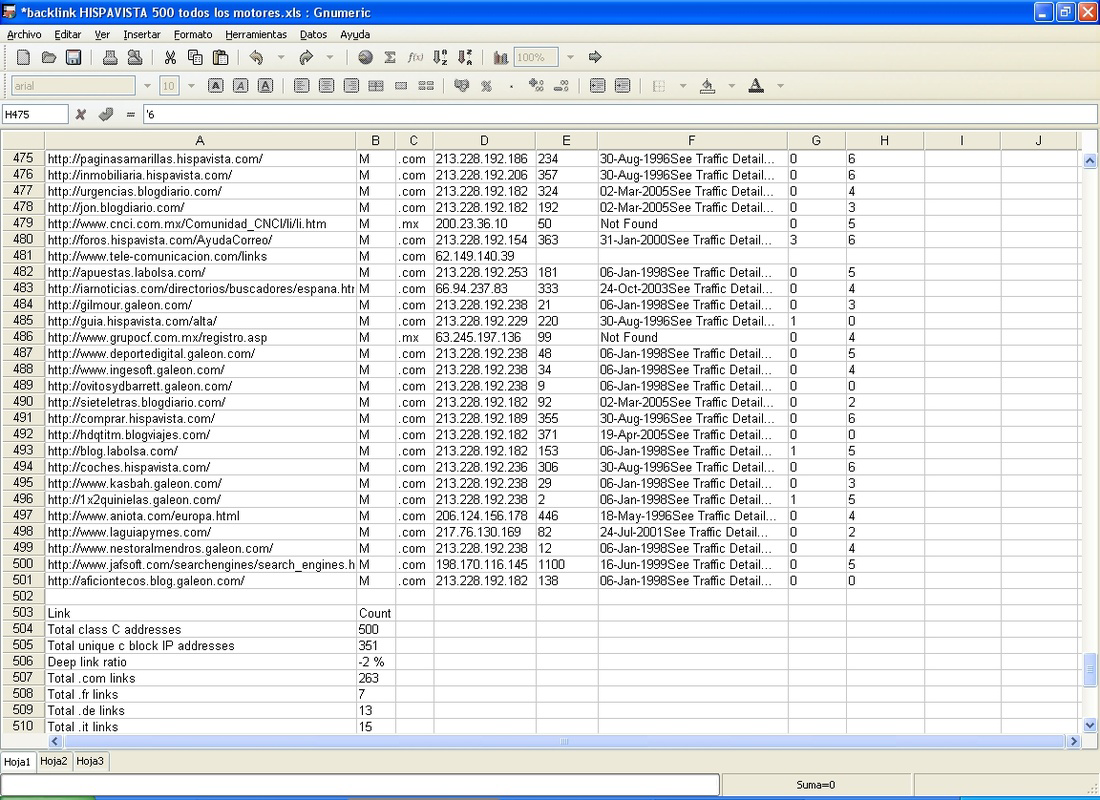
Task: Create a new workbook with New icon
Action: pos(23,58)
